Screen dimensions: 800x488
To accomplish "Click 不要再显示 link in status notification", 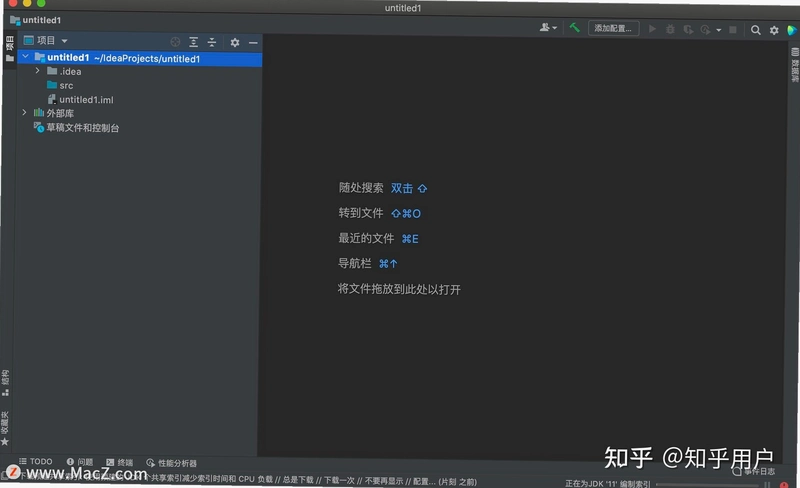I will point(384,481).
